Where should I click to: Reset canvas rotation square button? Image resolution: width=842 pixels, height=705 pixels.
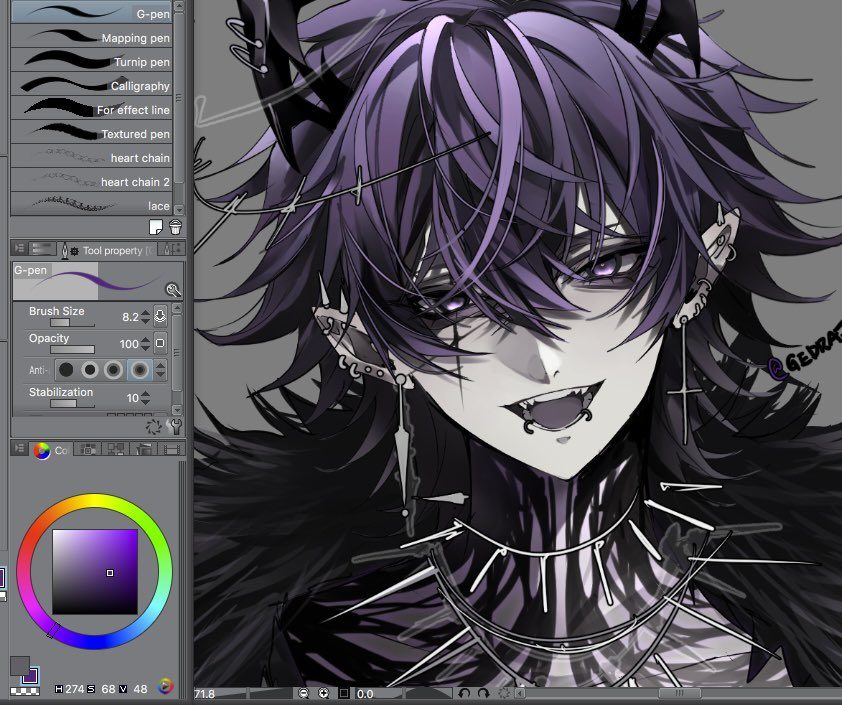[x=344, y=693]
